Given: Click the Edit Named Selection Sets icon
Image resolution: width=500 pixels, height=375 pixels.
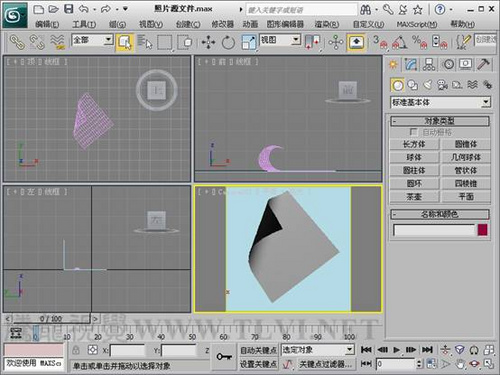Looking at the screenshot, I should (x=463, y=42).
